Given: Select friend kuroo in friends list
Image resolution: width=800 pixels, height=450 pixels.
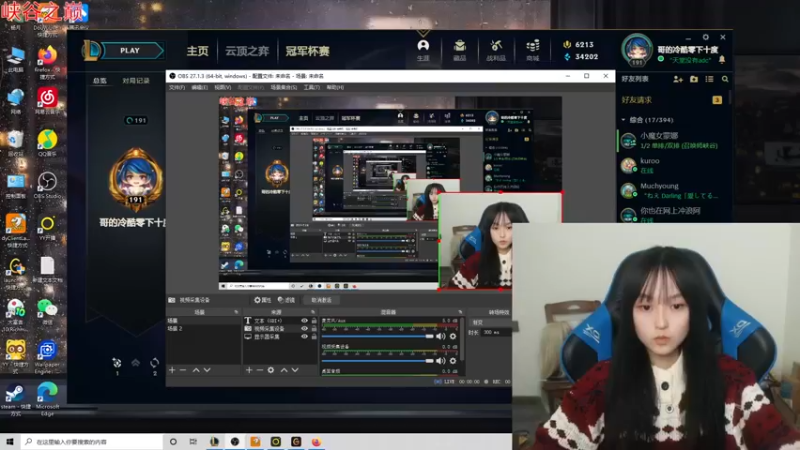Looking at the screenshot, I should [x=671, y=165].
